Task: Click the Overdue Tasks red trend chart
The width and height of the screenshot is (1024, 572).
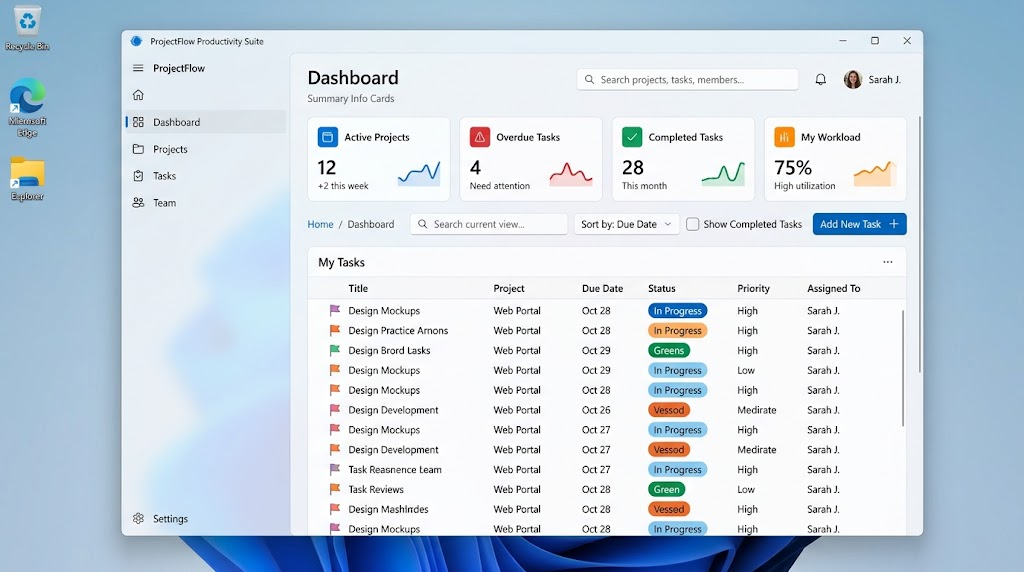Action: tap(571, 174)
